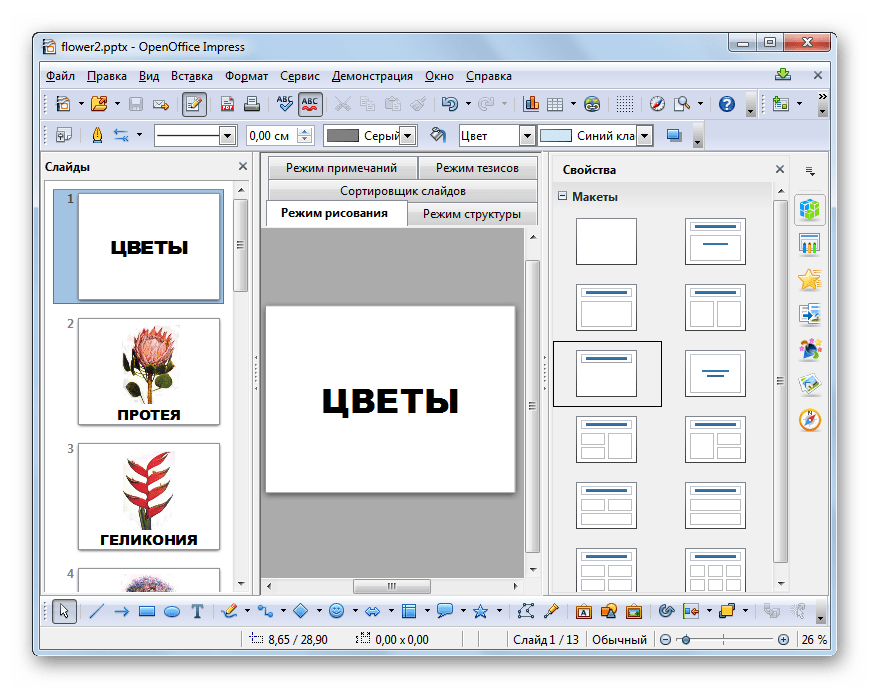
Task: Expand the Callouts dropdown arrow
Action: tap(463, 611)
